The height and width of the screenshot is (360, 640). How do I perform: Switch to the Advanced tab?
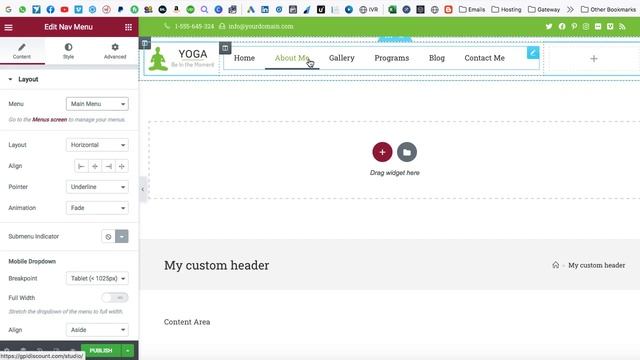pos(115,51)
